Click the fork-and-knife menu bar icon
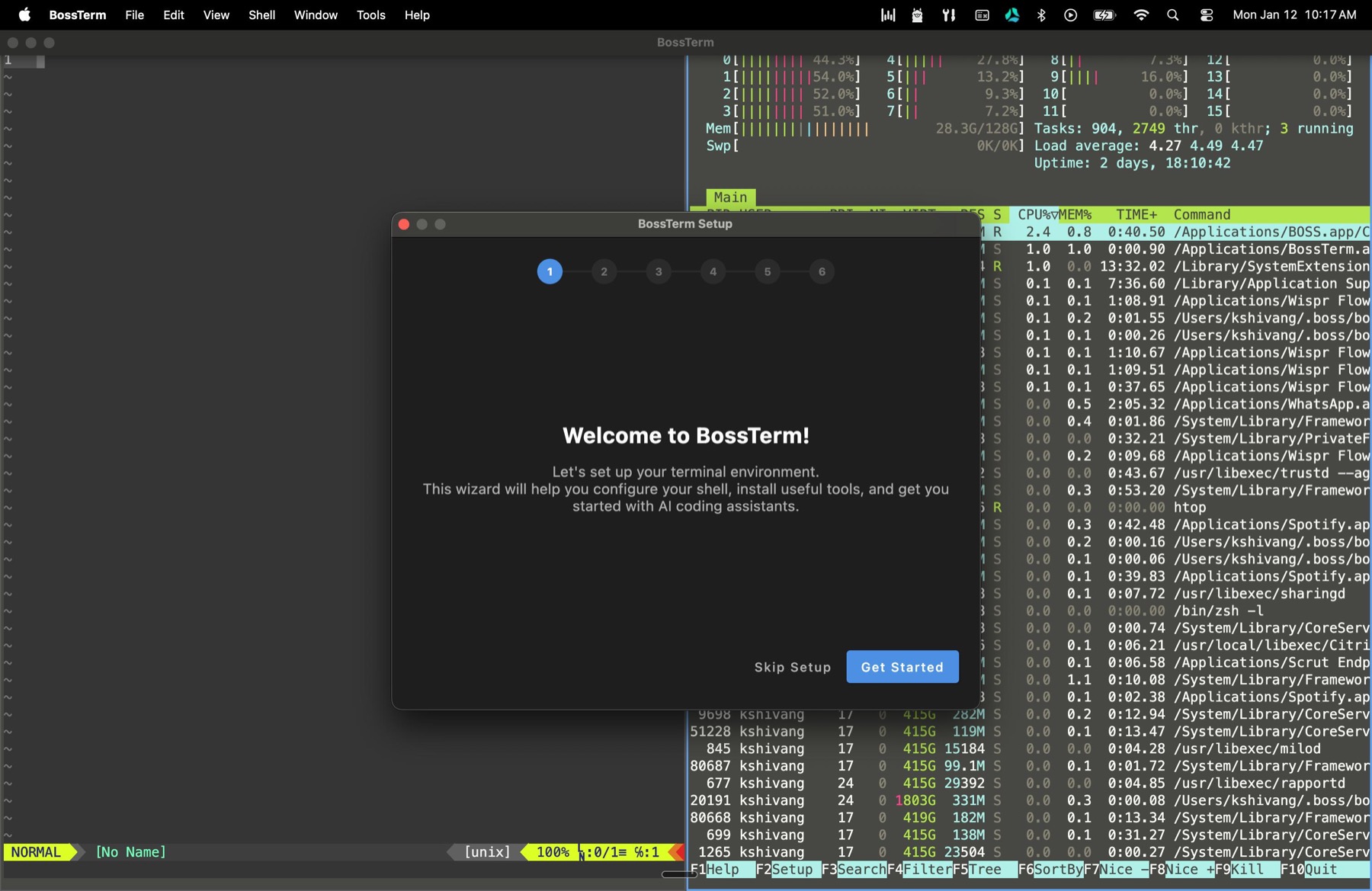 coord(949,14)
